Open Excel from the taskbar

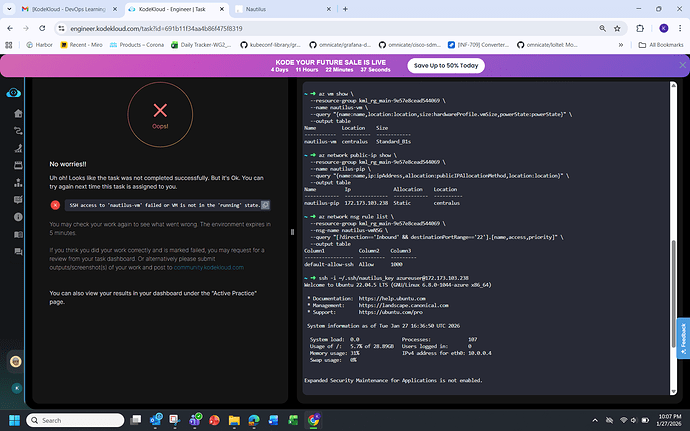click(x=293, y=420)
